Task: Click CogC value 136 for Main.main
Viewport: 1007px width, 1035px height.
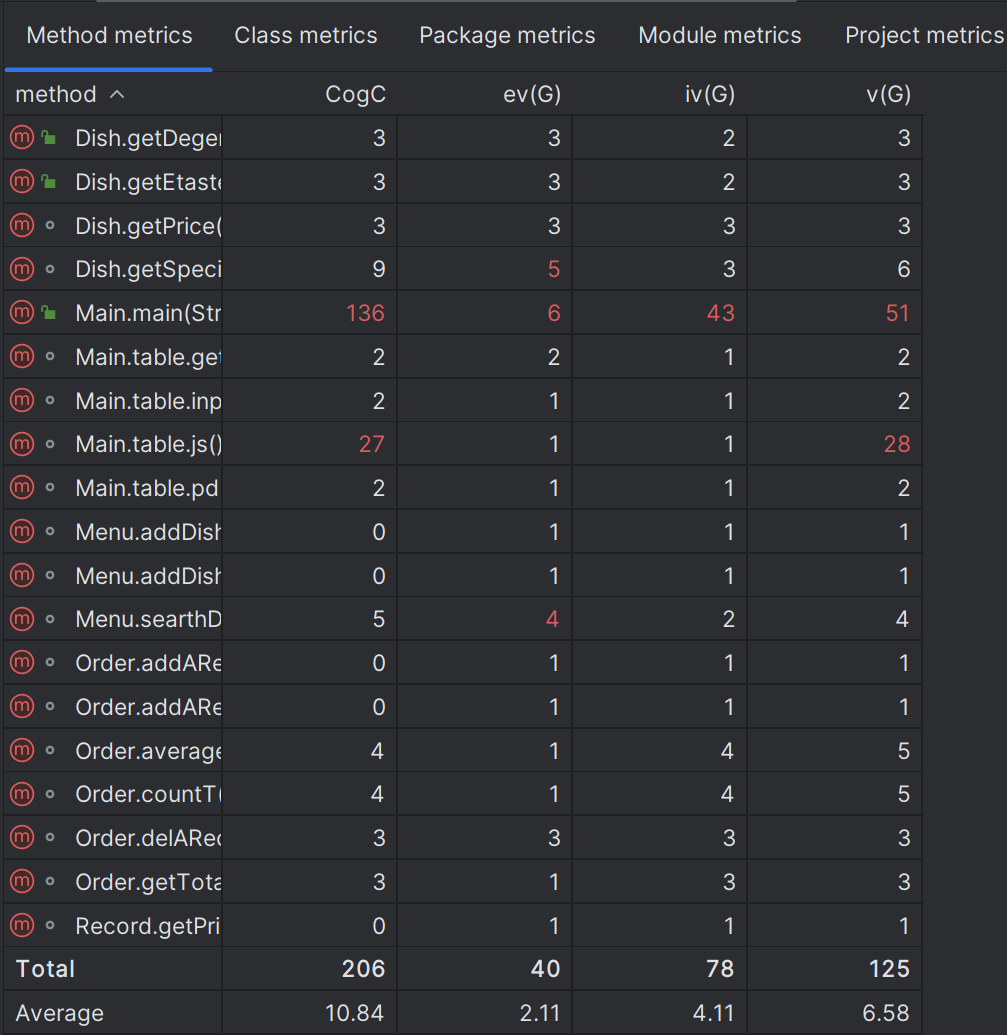Action: [x=365, y=313]
